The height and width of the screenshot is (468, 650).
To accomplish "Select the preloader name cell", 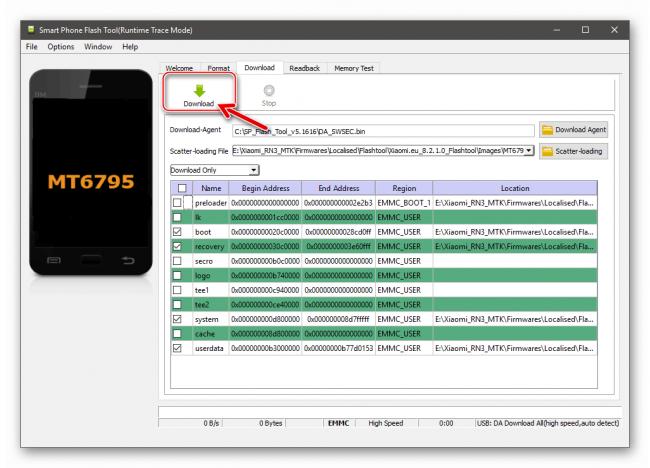I will tap(211, 203).
